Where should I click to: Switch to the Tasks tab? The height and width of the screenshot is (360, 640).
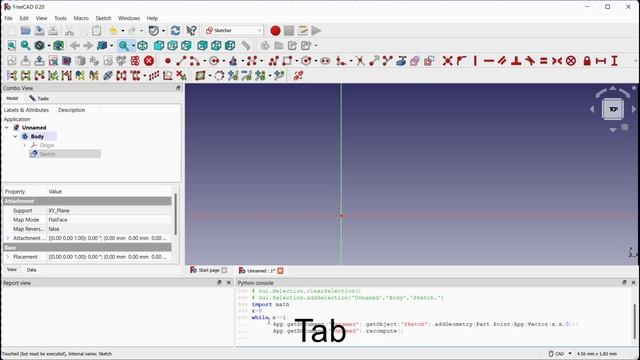[x=39, y=98]
